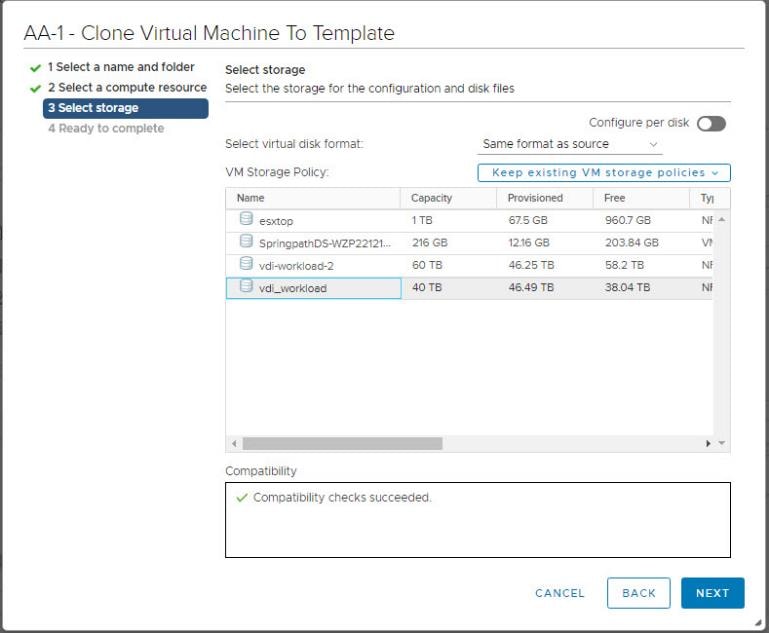Image resolution: width=769 pixels, height=633 pixels.
Task: Click the compatibility success checkmark icon
Action: (241, 497)
